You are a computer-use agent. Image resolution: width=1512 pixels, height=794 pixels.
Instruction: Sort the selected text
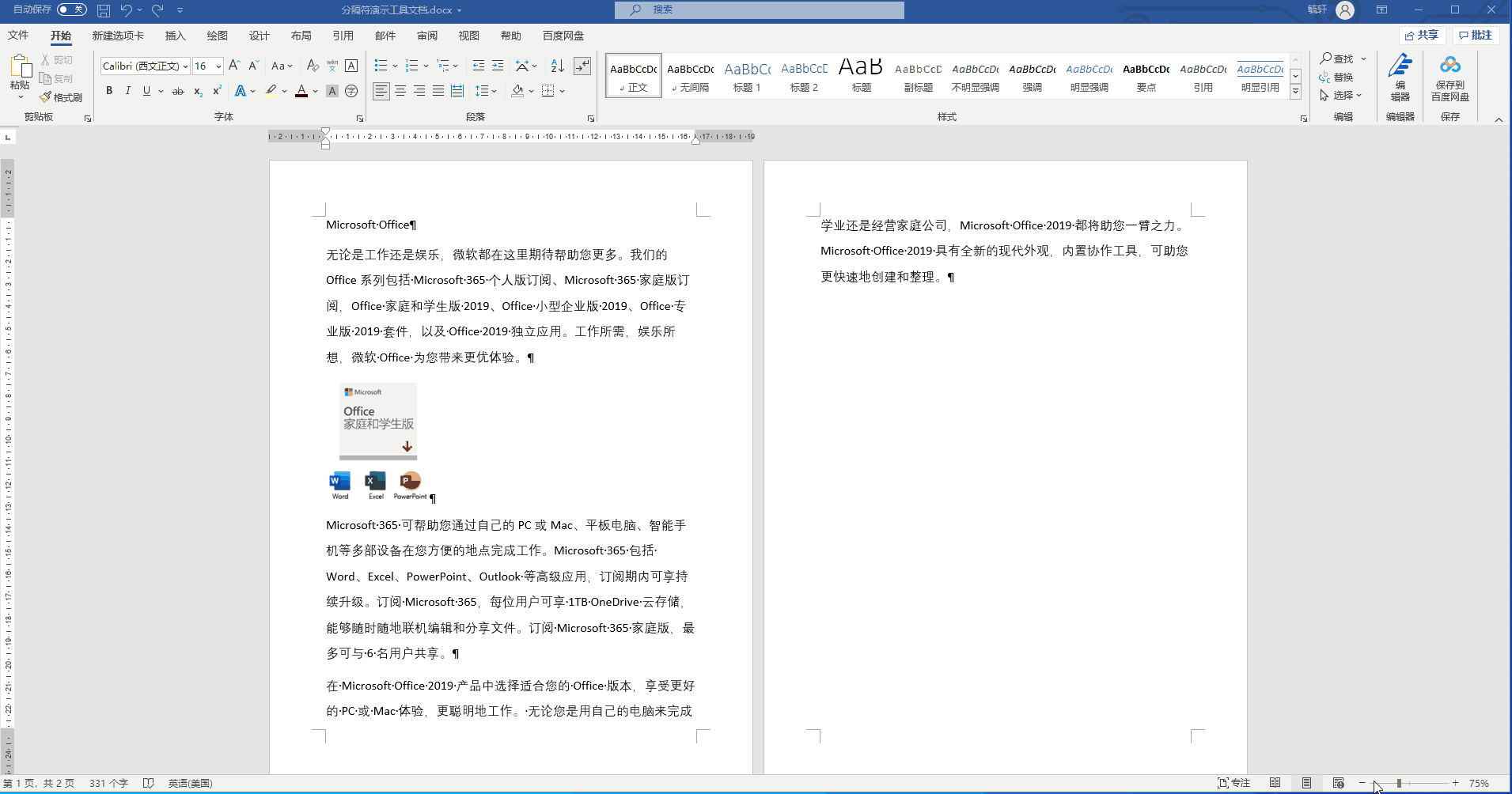pyautogui.click(x=558, y=66)
